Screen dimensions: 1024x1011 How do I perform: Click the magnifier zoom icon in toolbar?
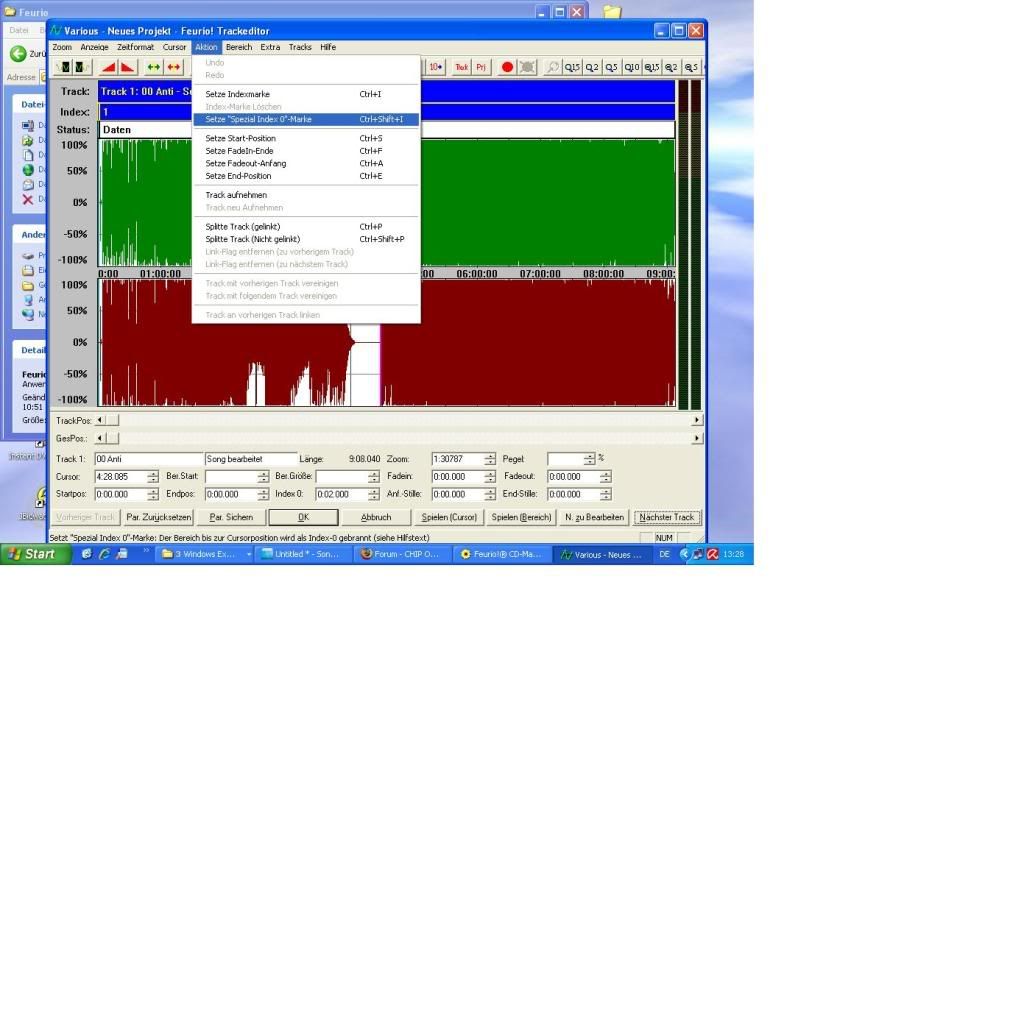pyautogui.click(x=553, y=67)
